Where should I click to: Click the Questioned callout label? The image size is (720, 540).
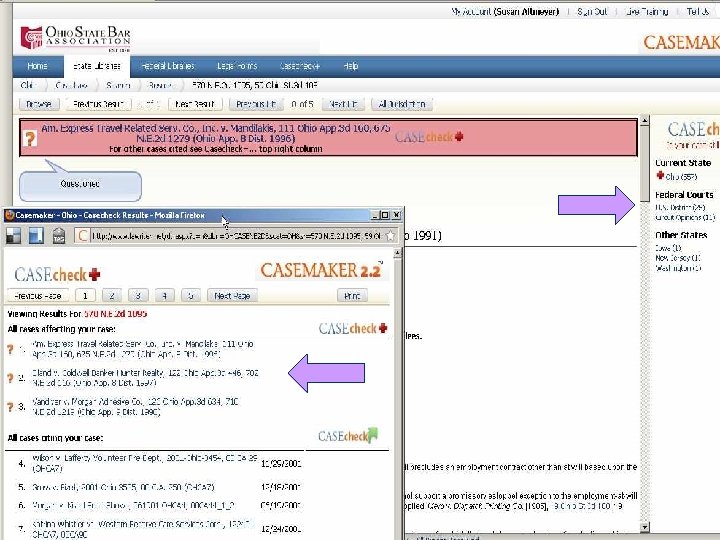[x=80, y=184]
